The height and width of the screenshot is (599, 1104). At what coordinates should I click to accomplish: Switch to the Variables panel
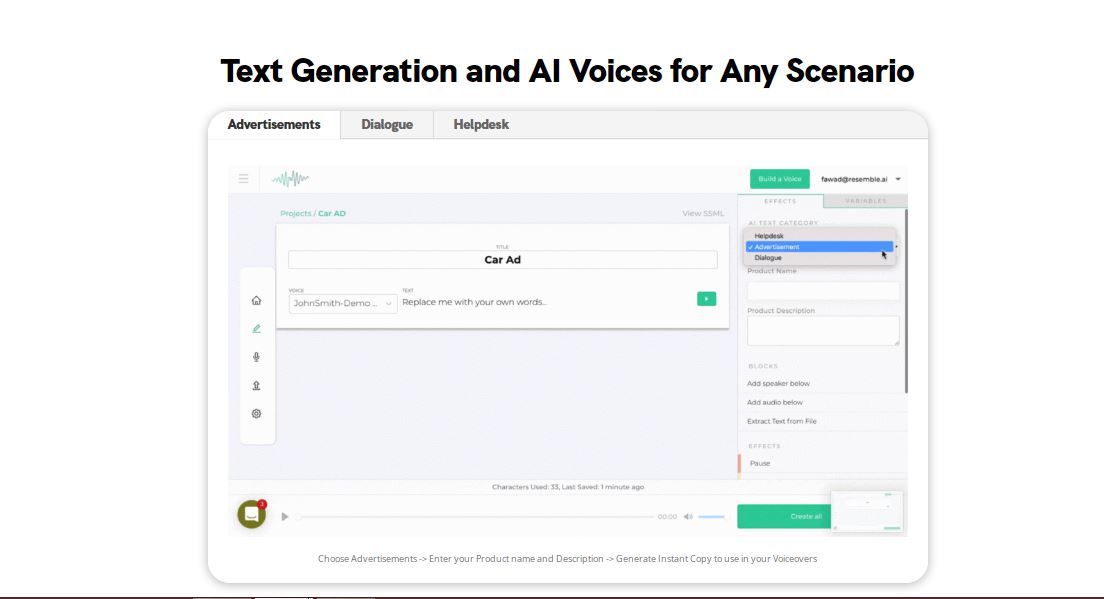point(864,200)
